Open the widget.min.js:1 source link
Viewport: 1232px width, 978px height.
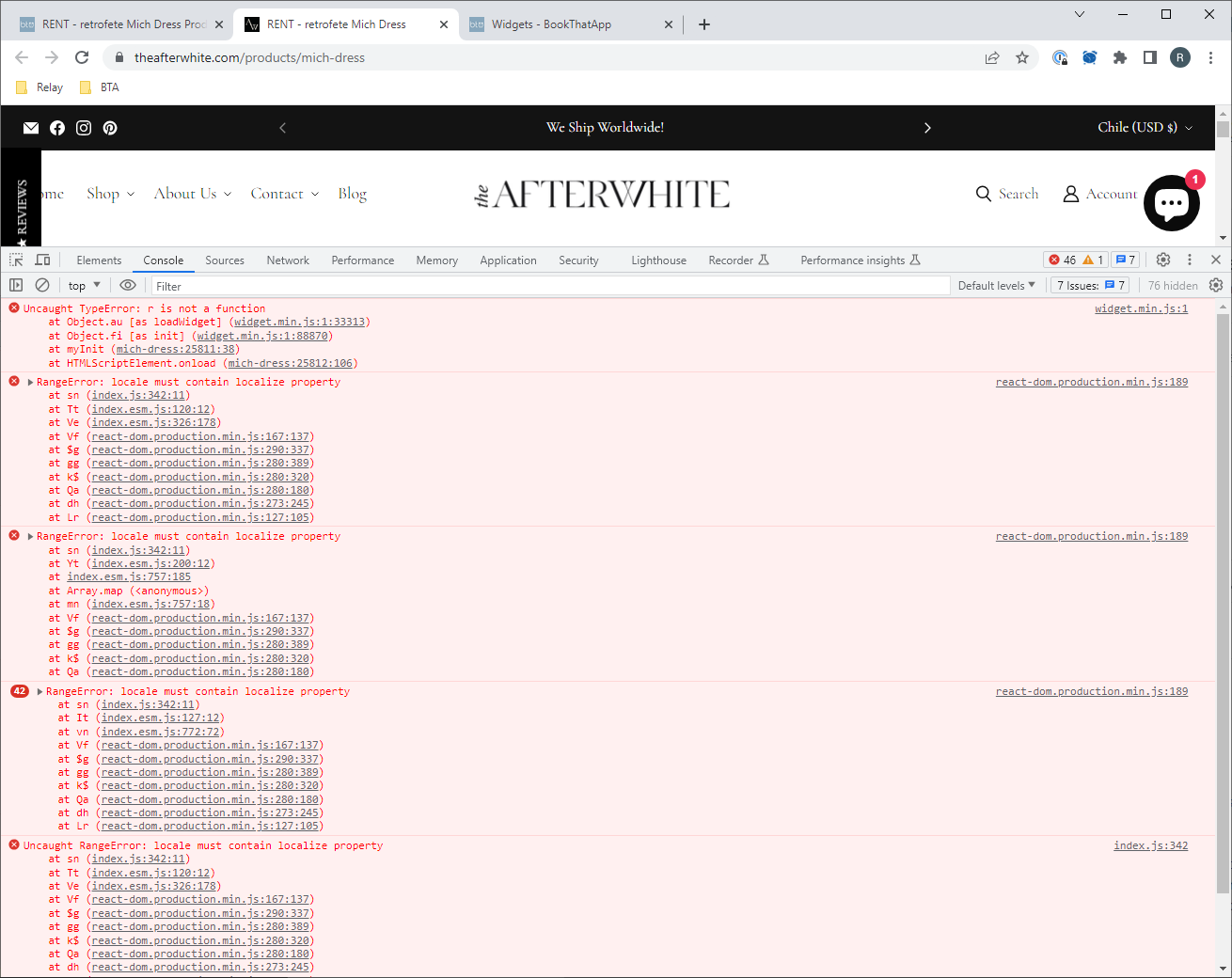[1140, 308]
